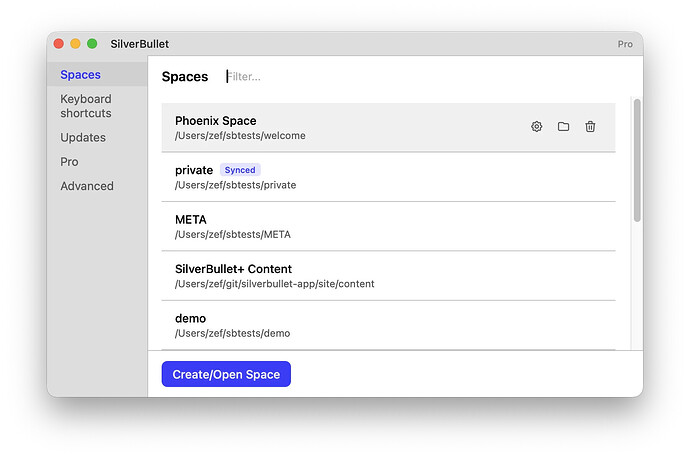Click the SilverBullet window title
Viewport: 690px width, 458px height.
(139, 44)
